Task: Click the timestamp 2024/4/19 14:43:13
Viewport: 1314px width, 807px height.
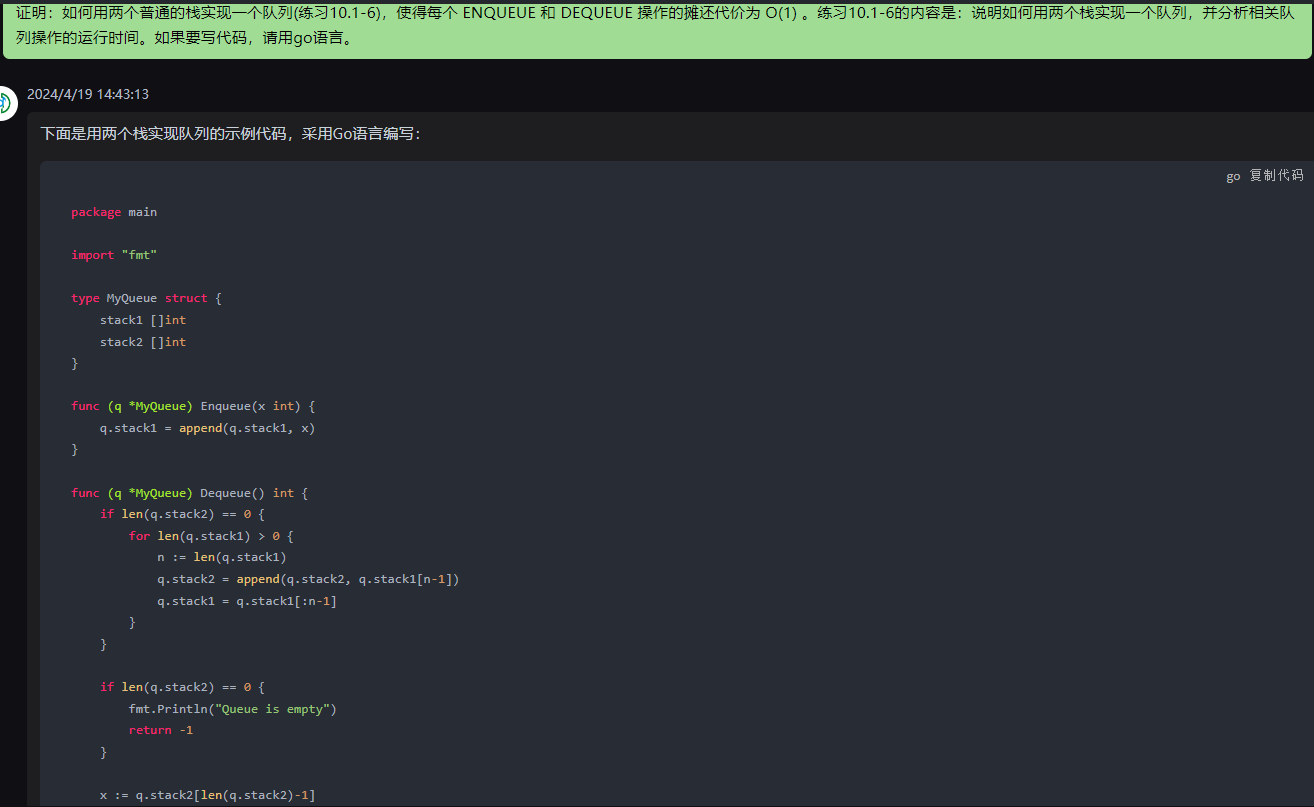Action: pos(88,94)
